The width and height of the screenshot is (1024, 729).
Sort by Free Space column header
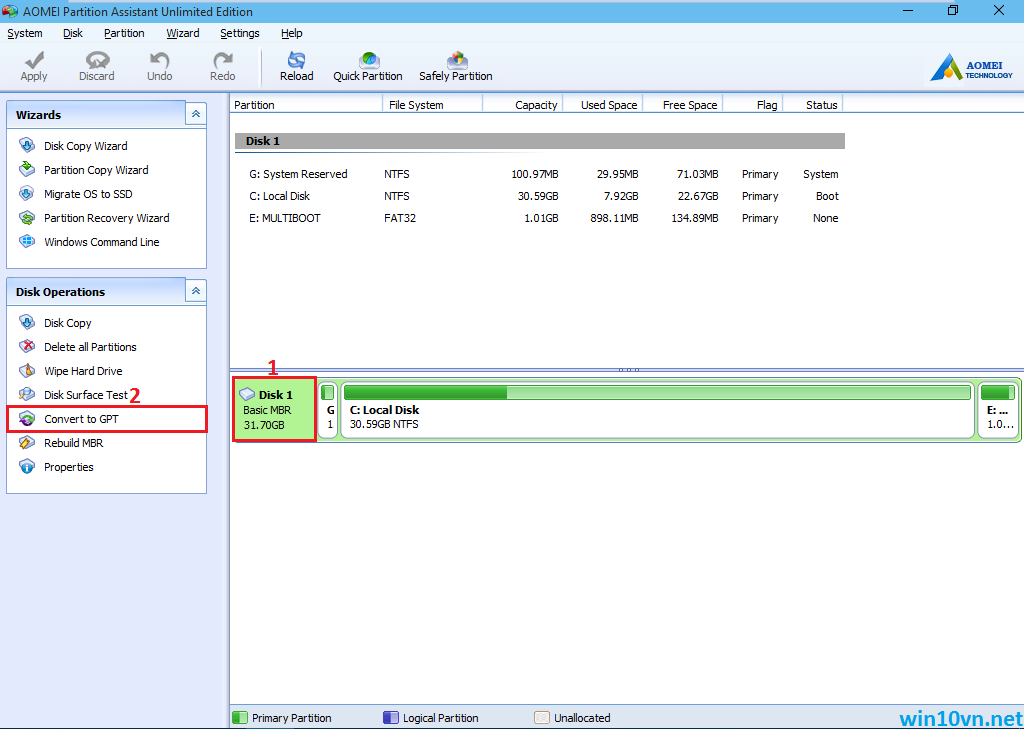[x=683, y=105]
